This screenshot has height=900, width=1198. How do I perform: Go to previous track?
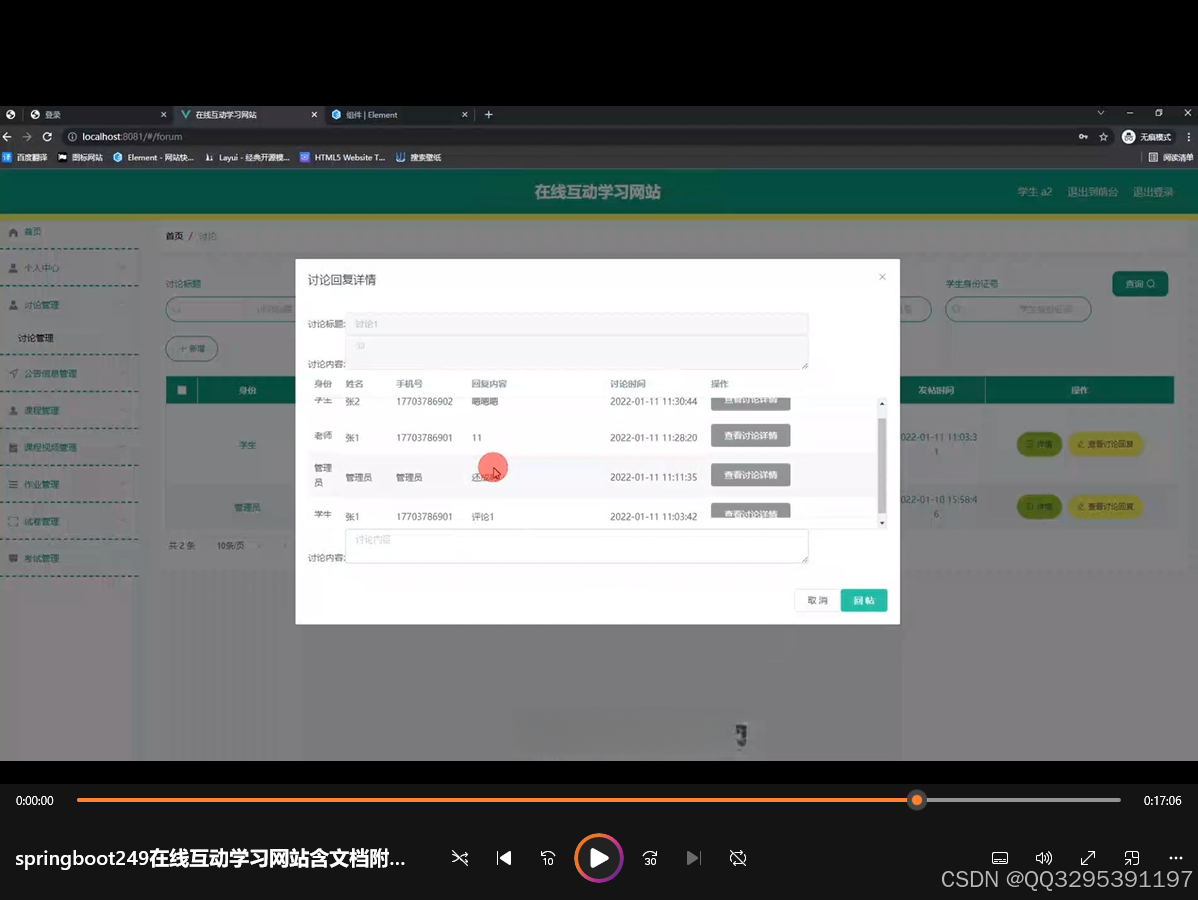504,858
